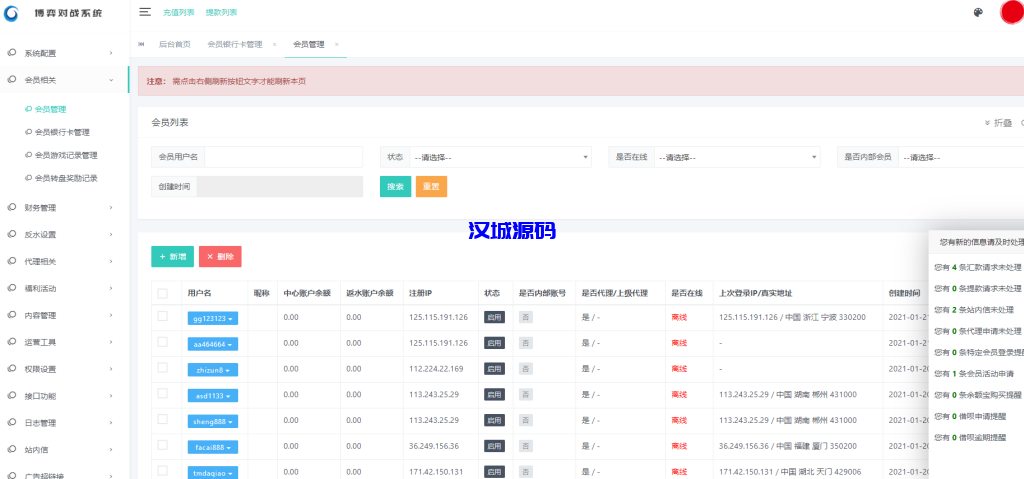Switch to the 会员银行卡管理 tab
1024x479 pixels.
click(234, 44)
